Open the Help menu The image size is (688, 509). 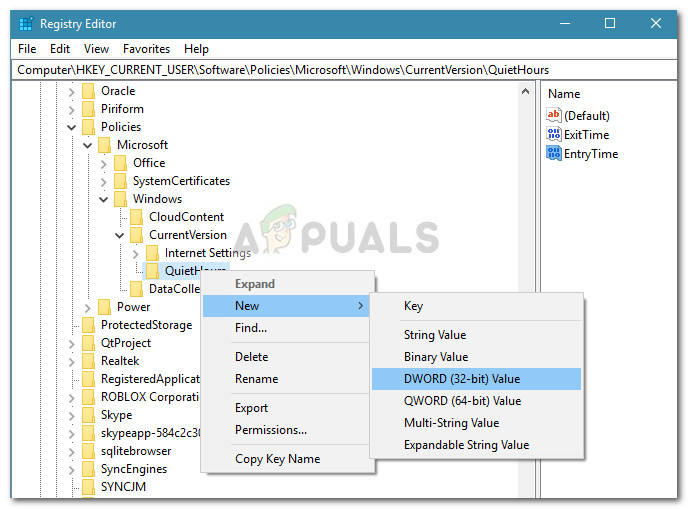pyautogui.click(x=196, y=49)
